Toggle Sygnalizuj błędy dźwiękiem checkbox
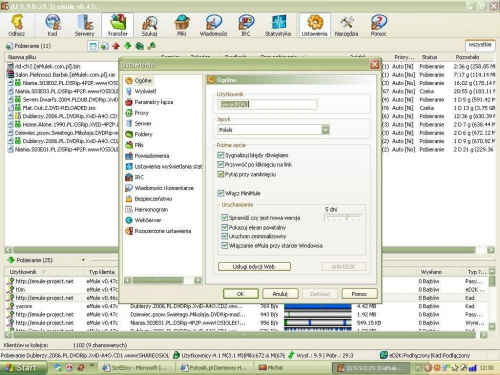The width and height of the screenshot is (500, 375). coord(220,155)
